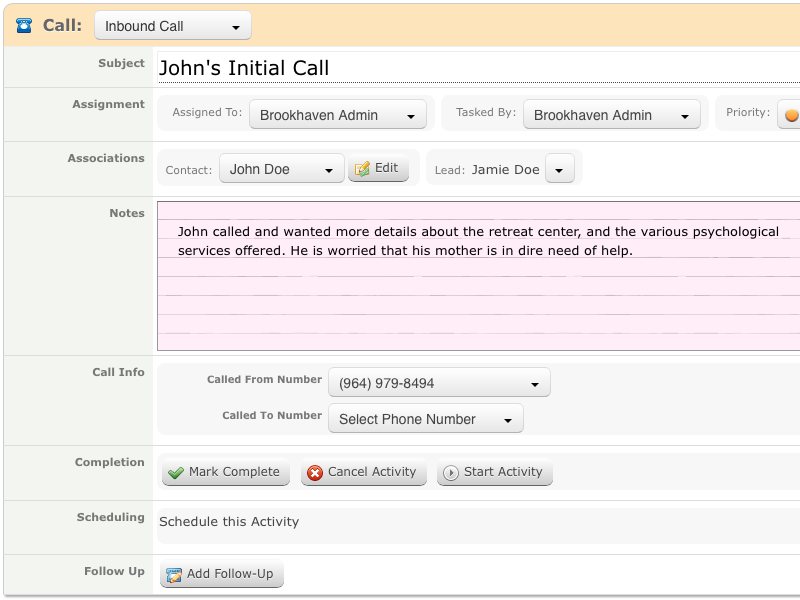800x600 pixels.
Task: Click into the pink Notes text area
Action: pyautogui.click(x=478, y=276)
